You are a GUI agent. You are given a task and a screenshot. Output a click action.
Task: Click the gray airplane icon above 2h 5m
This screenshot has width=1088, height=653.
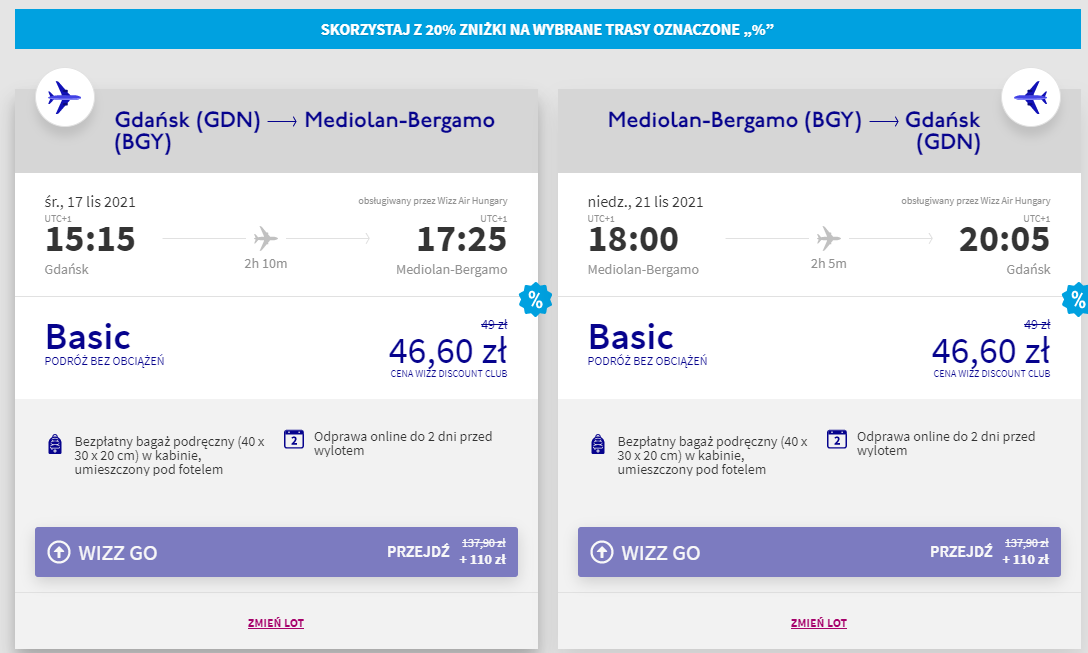coord(829,239)
